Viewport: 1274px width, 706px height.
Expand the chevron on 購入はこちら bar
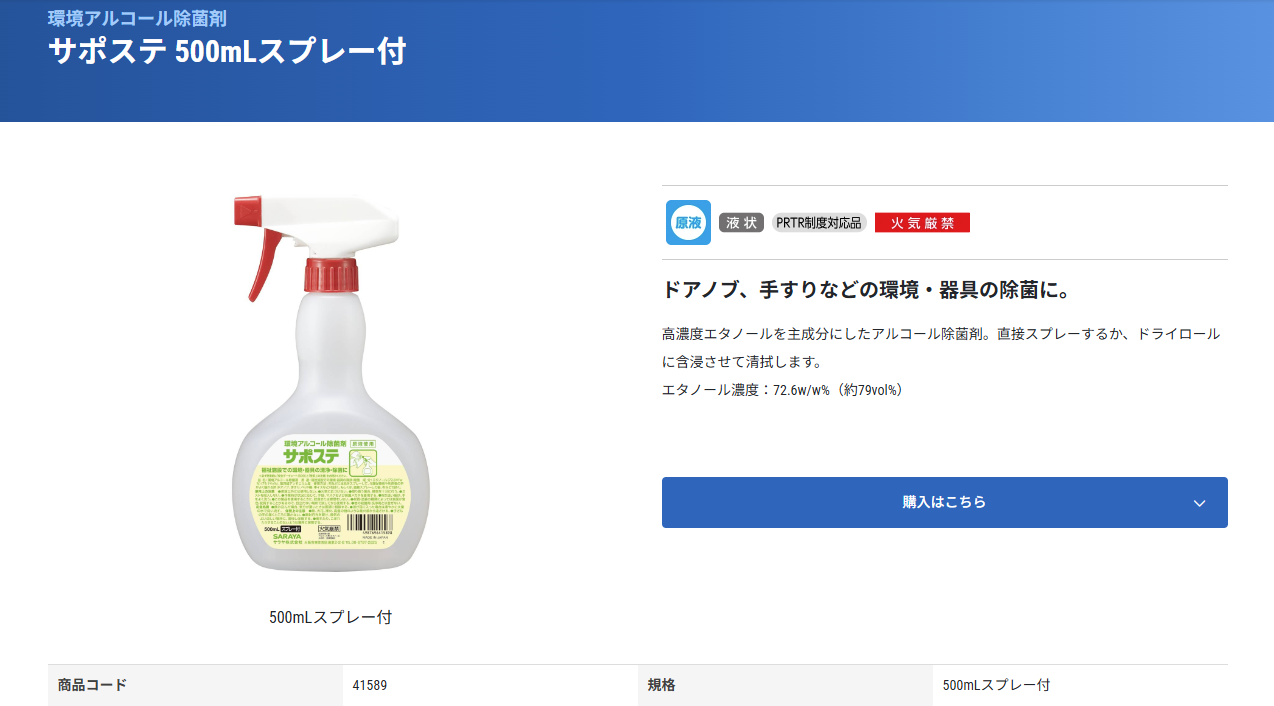(1199, 503)
